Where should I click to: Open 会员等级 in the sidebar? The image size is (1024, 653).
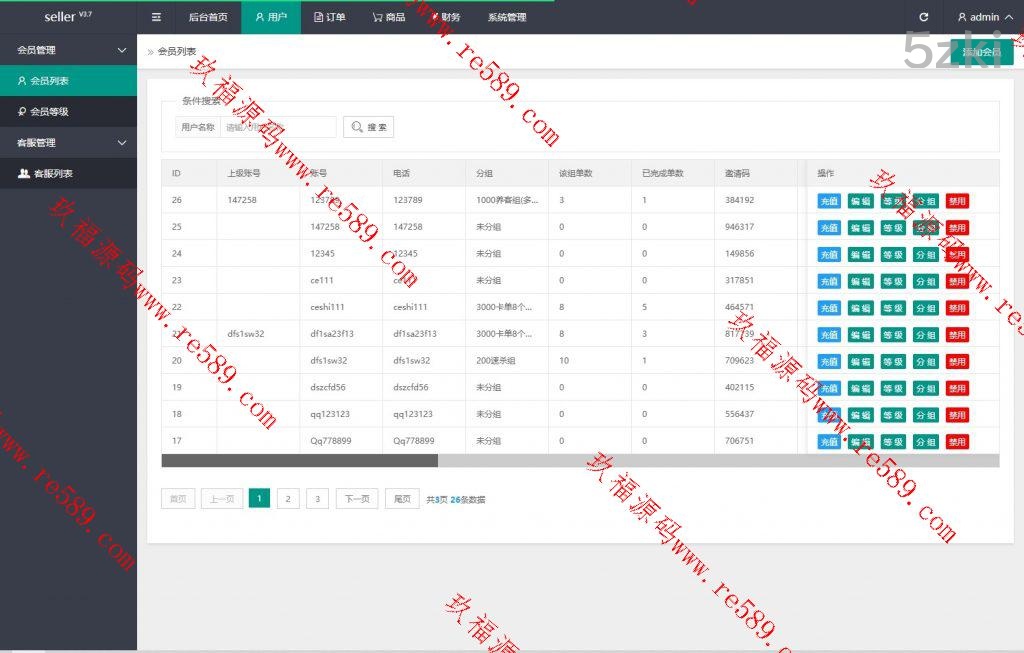pyautogui.click(x=49, y=112)
